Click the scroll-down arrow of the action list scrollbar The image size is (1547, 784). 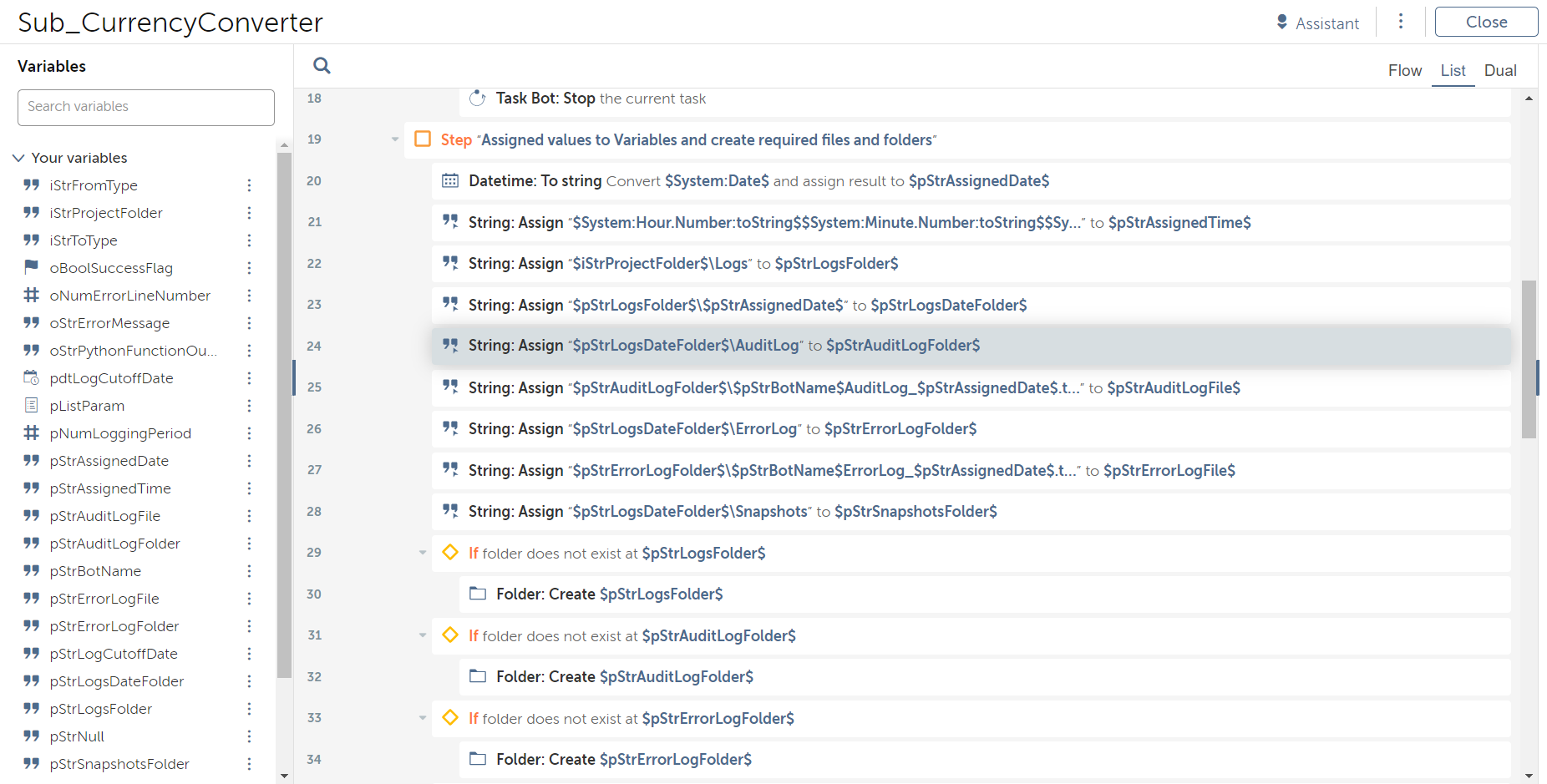click(x=1529, y=776)
